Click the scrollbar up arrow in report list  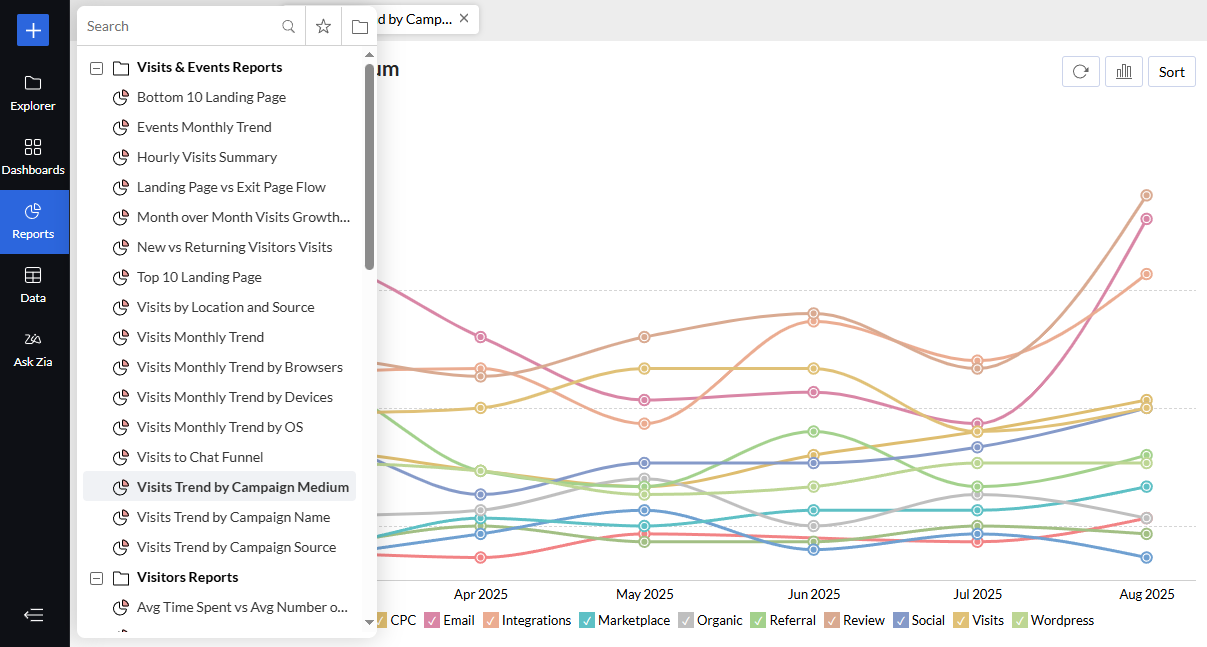(x=369, y=55)
